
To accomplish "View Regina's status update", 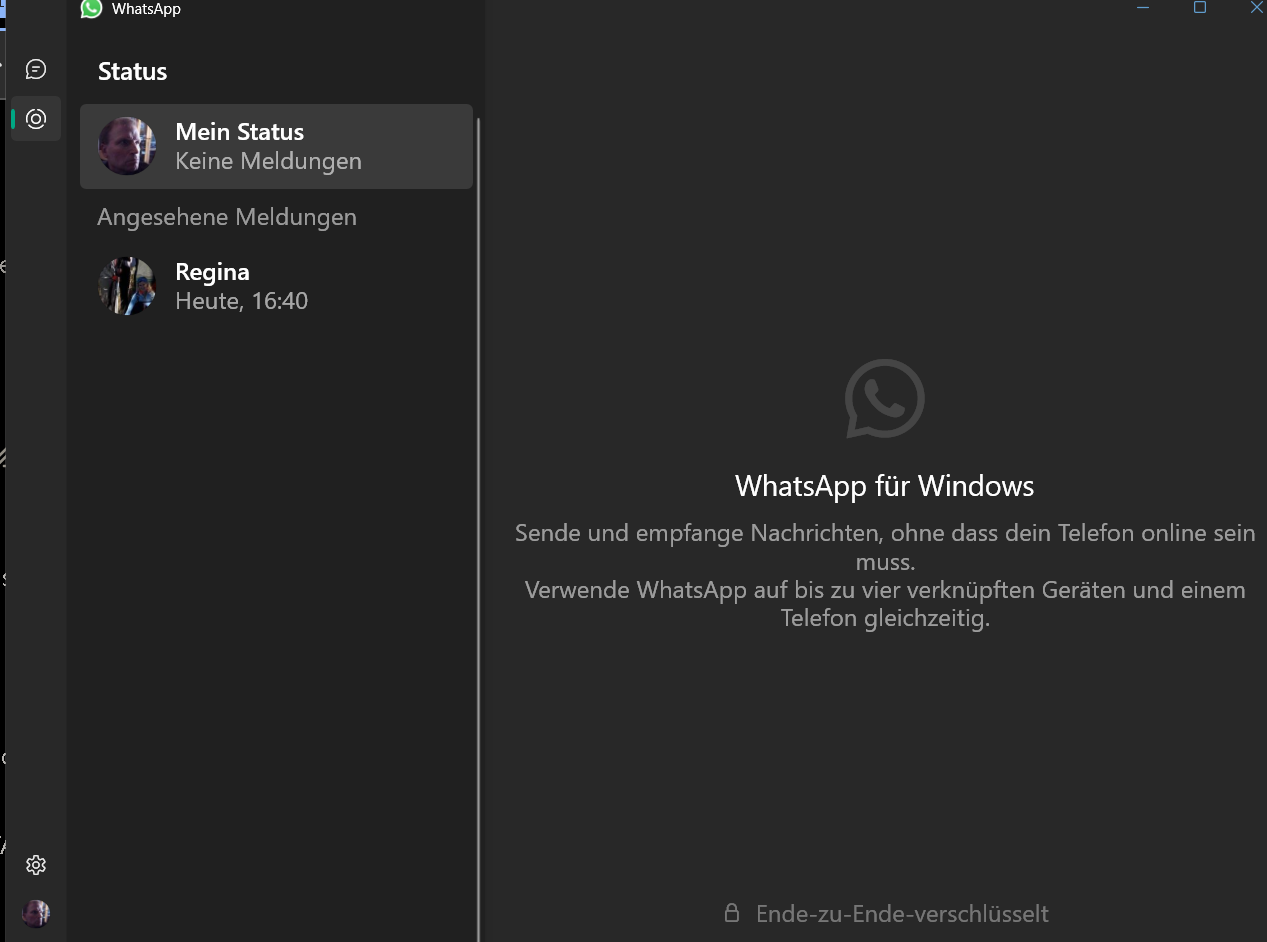I will pos(276,286).
